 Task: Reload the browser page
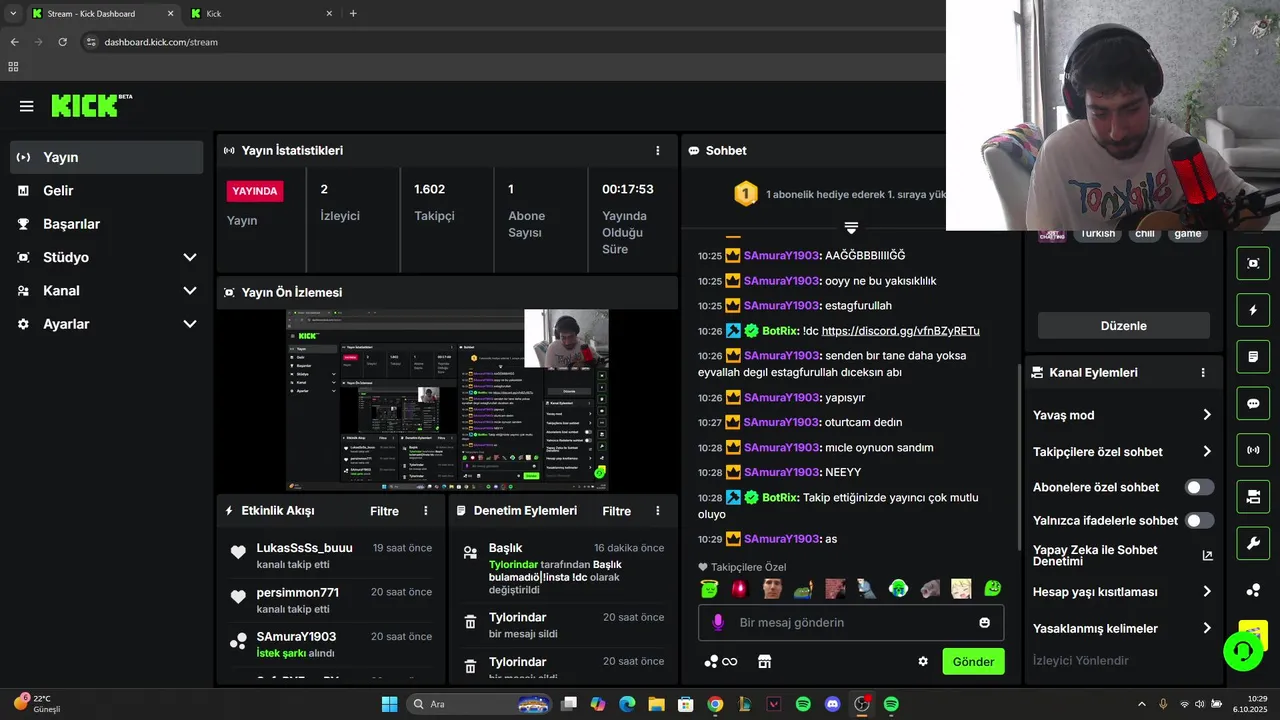(62, 42)
